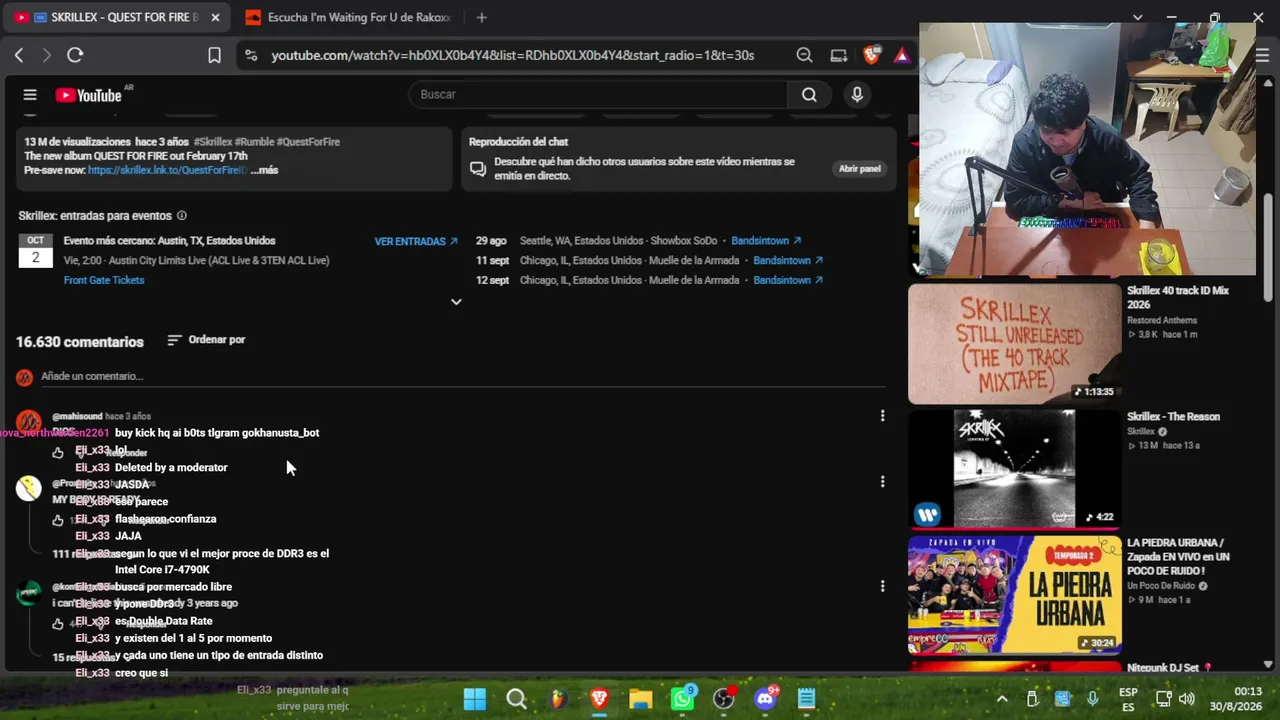The height and width of the screenshot is (720, 1280).
Task: Switch to the SKRILLEX - QUEST FOR FIRE tab
Action: [118, 17]
